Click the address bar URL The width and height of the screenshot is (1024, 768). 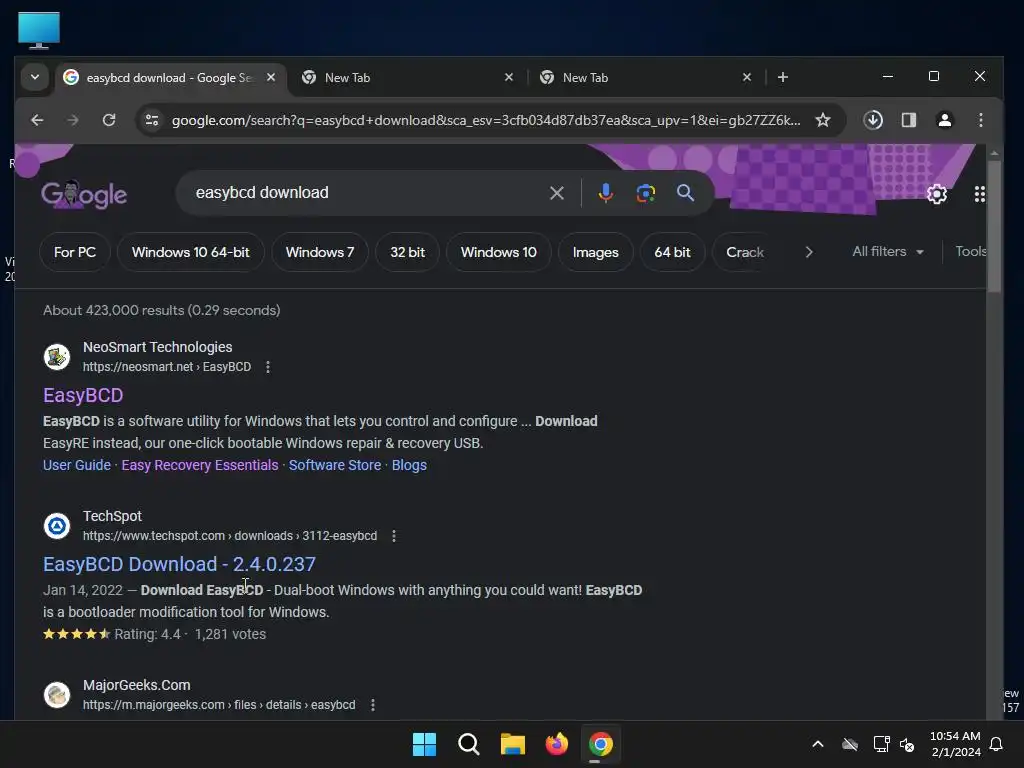pyautogui.click(x=486, y=120)
